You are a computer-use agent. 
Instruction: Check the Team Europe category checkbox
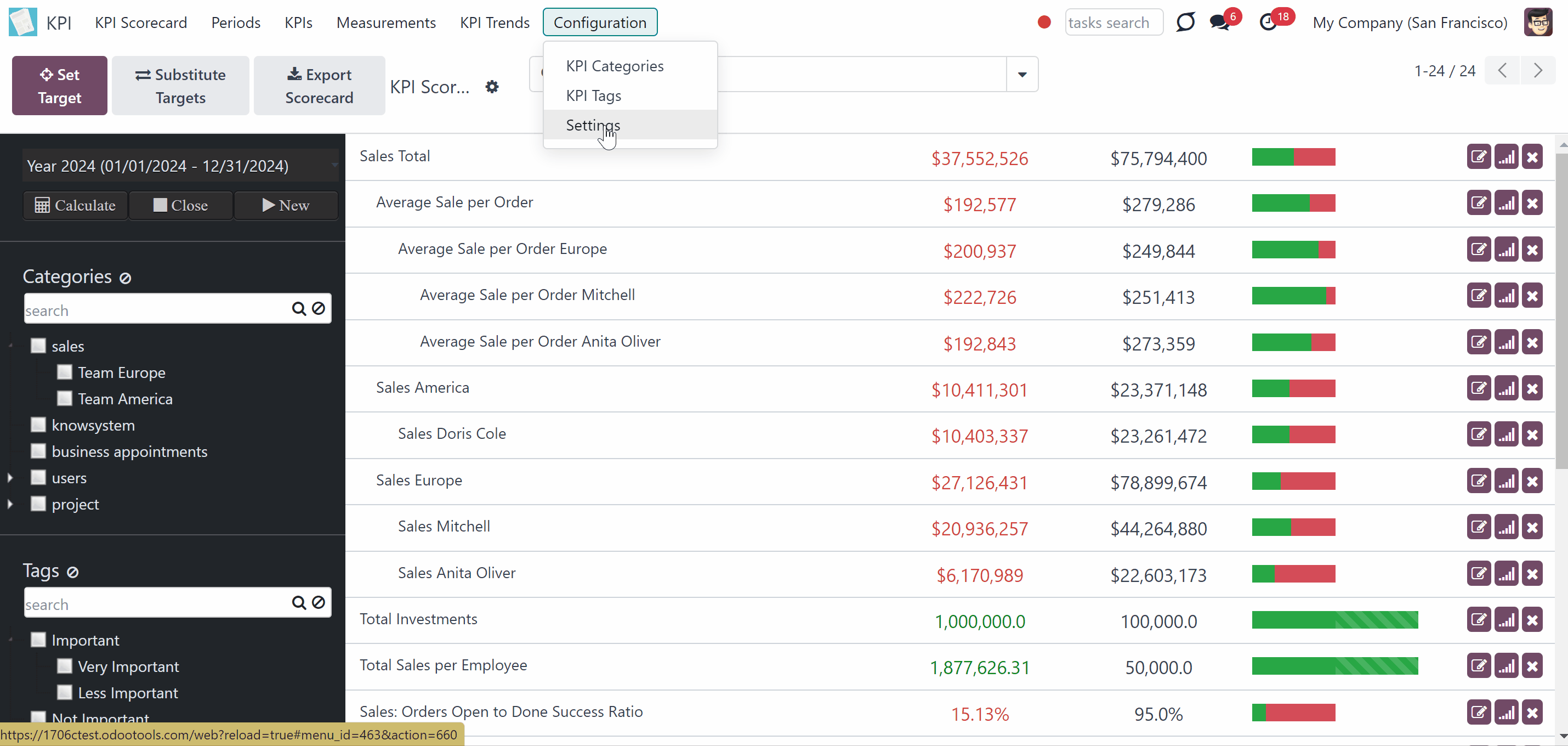tap(65, 372)
